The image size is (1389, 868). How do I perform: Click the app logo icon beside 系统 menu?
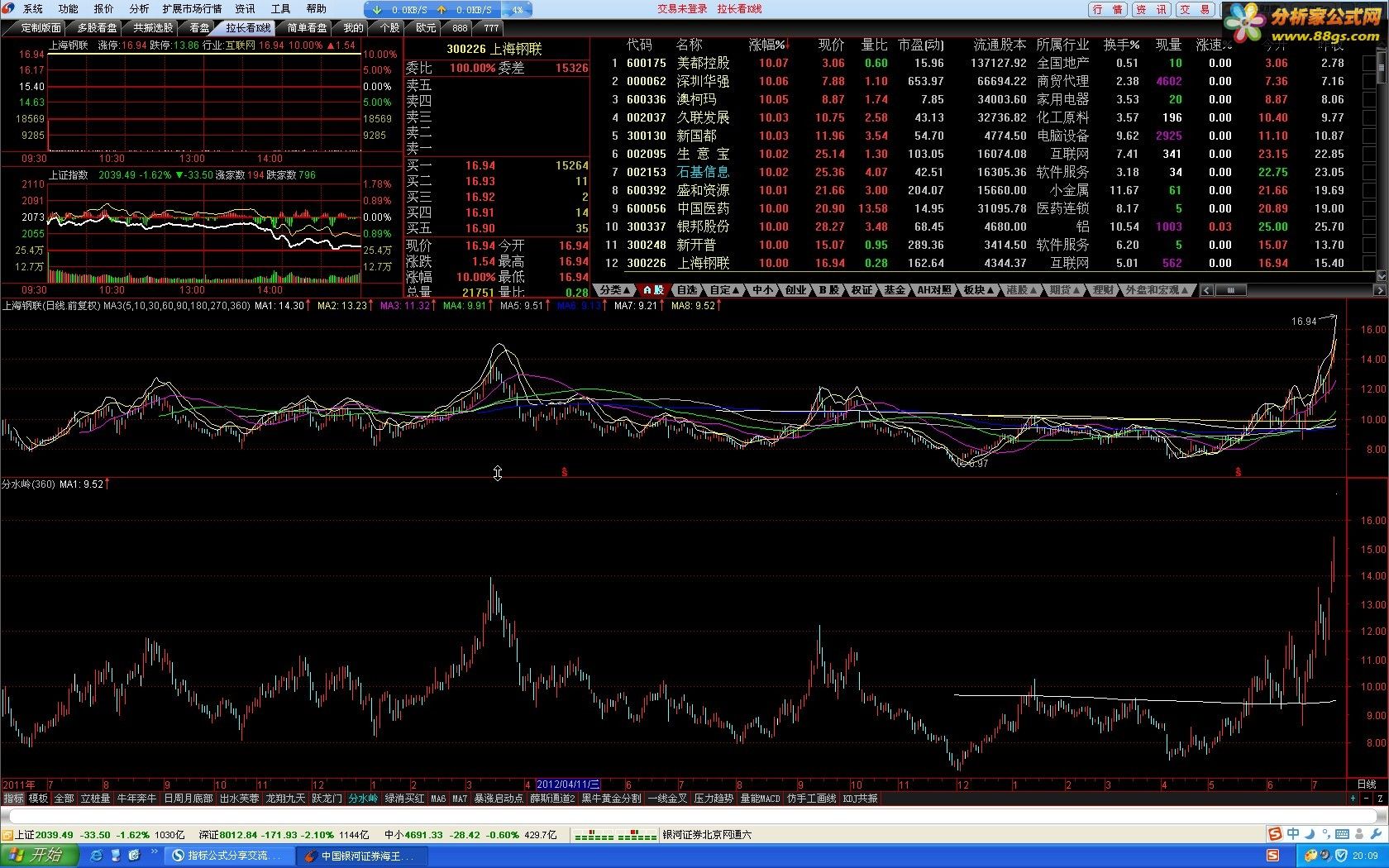9,9
